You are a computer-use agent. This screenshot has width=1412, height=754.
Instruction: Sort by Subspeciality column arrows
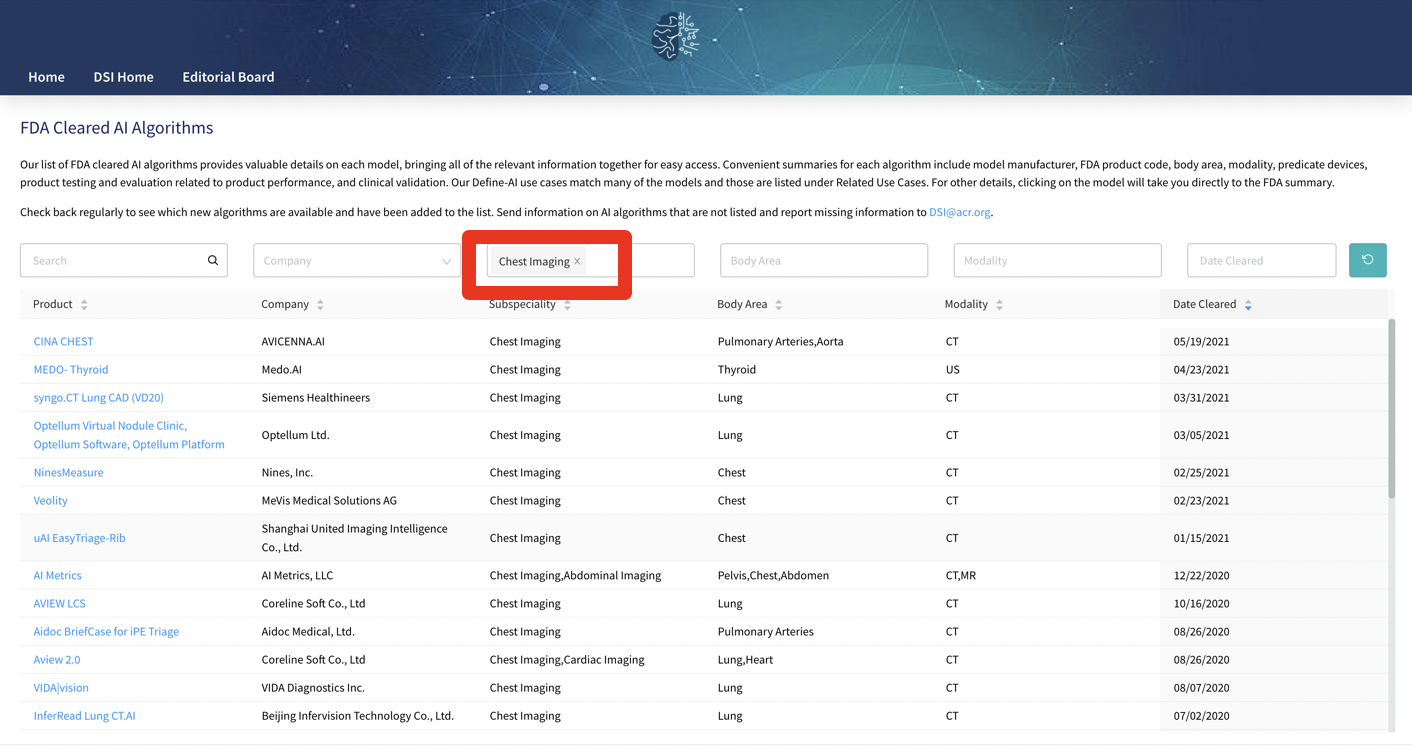567,304
